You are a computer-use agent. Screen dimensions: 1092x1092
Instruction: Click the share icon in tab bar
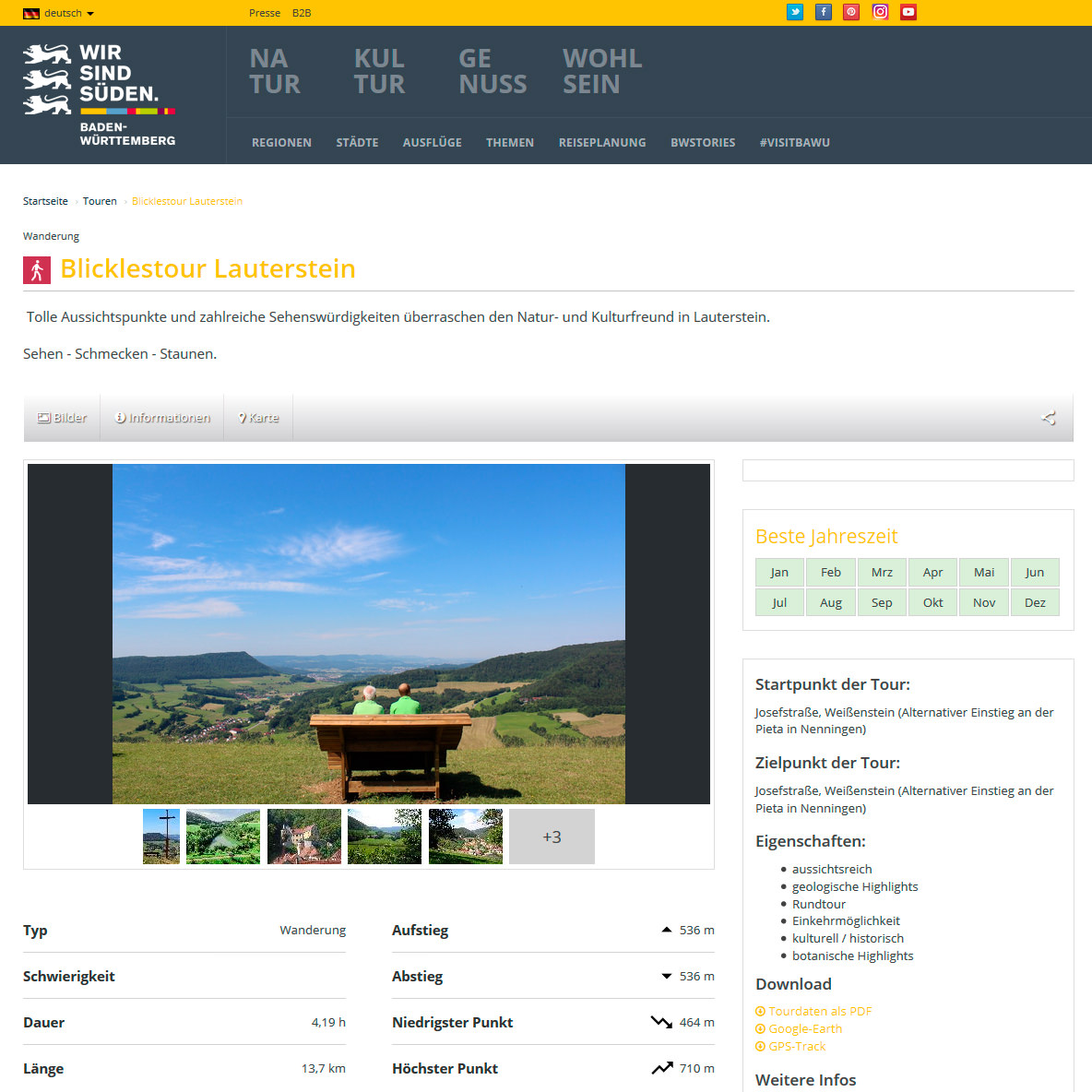click(x=1049, y=418)
